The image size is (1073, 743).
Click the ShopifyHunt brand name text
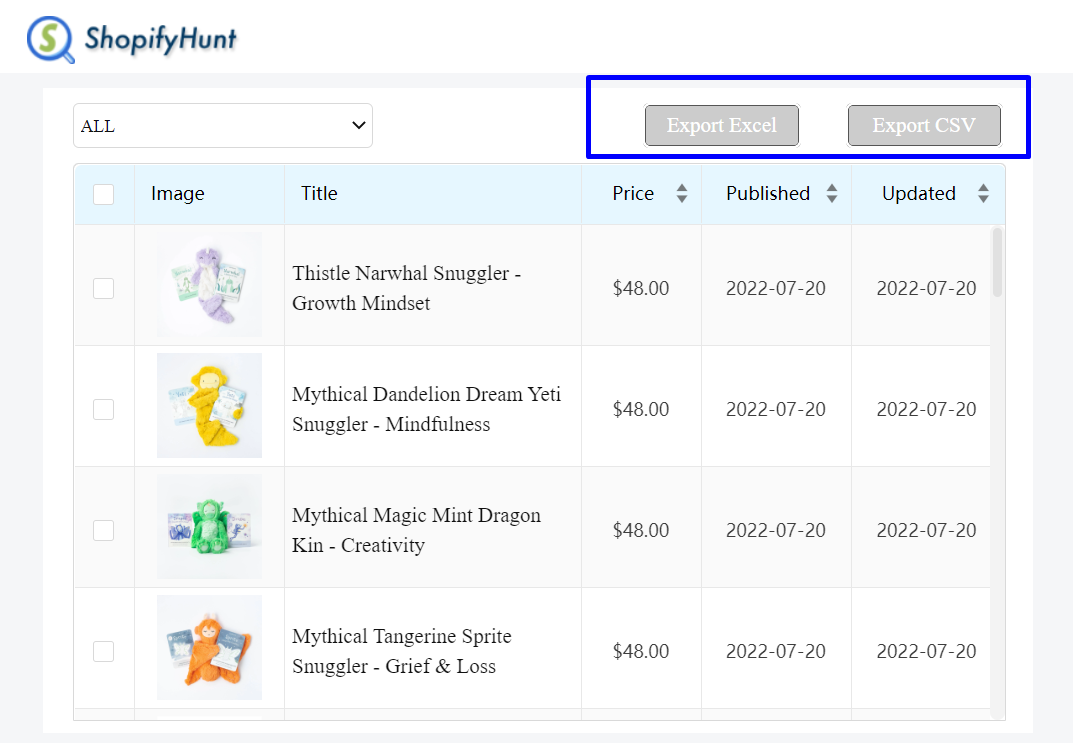click(161, 39)
